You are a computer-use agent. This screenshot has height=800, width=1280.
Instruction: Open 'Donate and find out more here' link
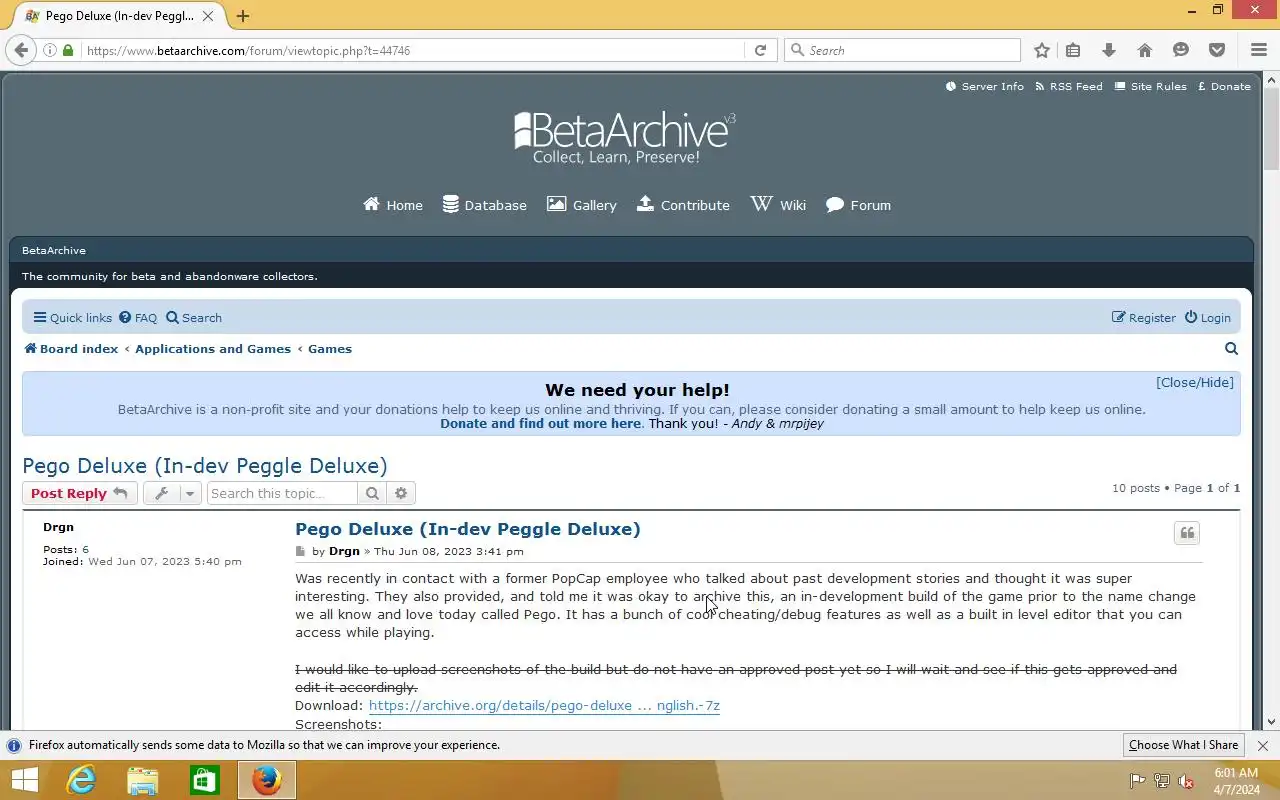pyautogui.click(x=541, y=423)
